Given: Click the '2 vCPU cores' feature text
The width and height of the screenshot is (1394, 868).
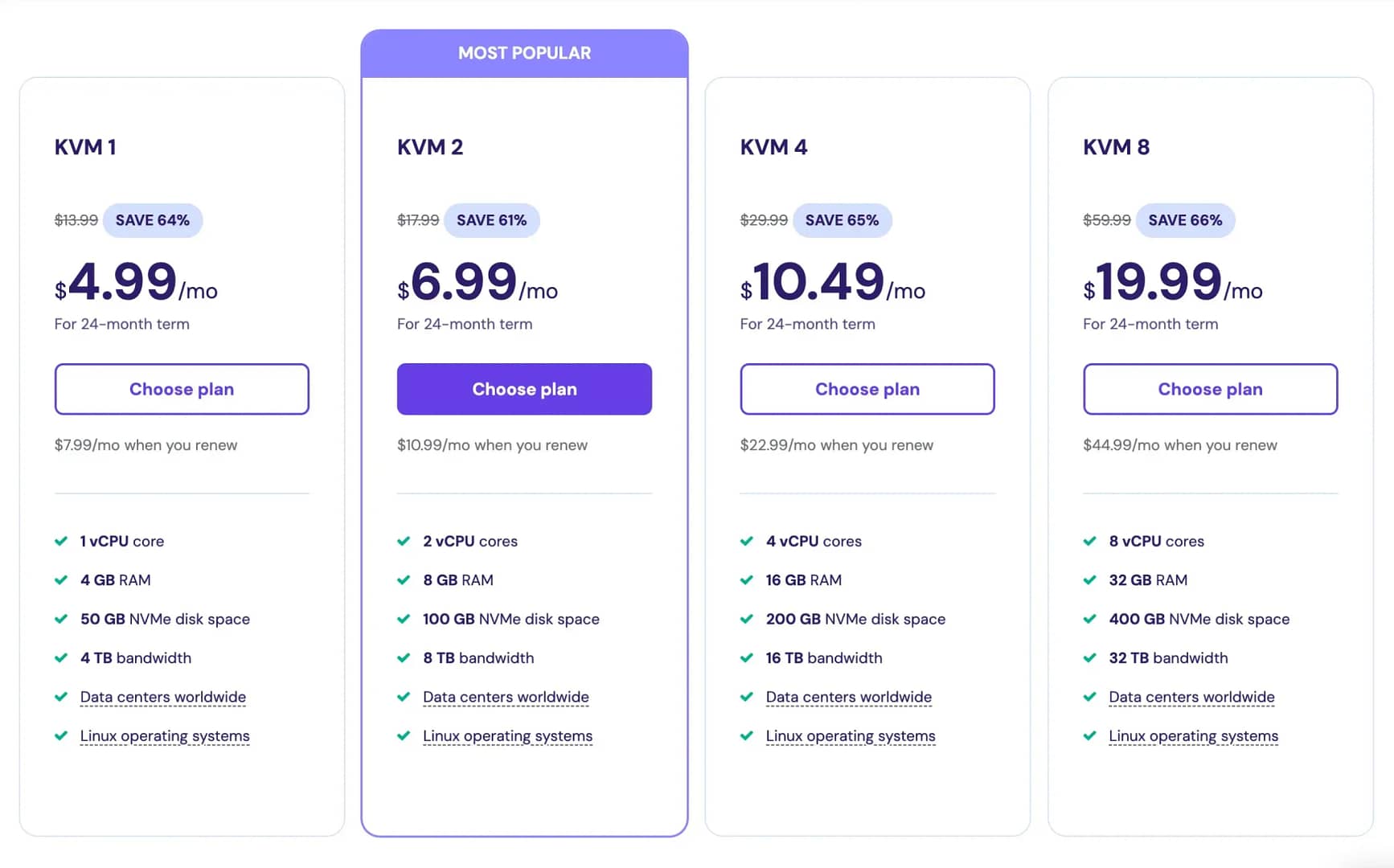Looking at the screenshot, I should [x=470, y=541].
